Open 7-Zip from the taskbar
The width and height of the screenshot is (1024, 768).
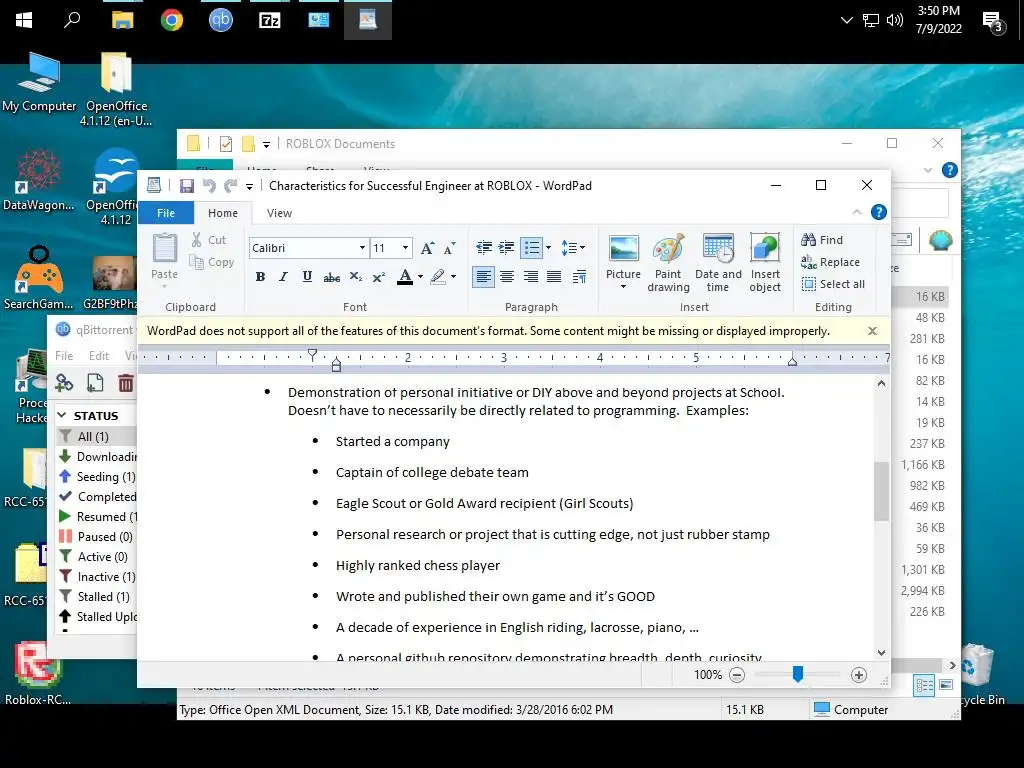click(270, 20)
